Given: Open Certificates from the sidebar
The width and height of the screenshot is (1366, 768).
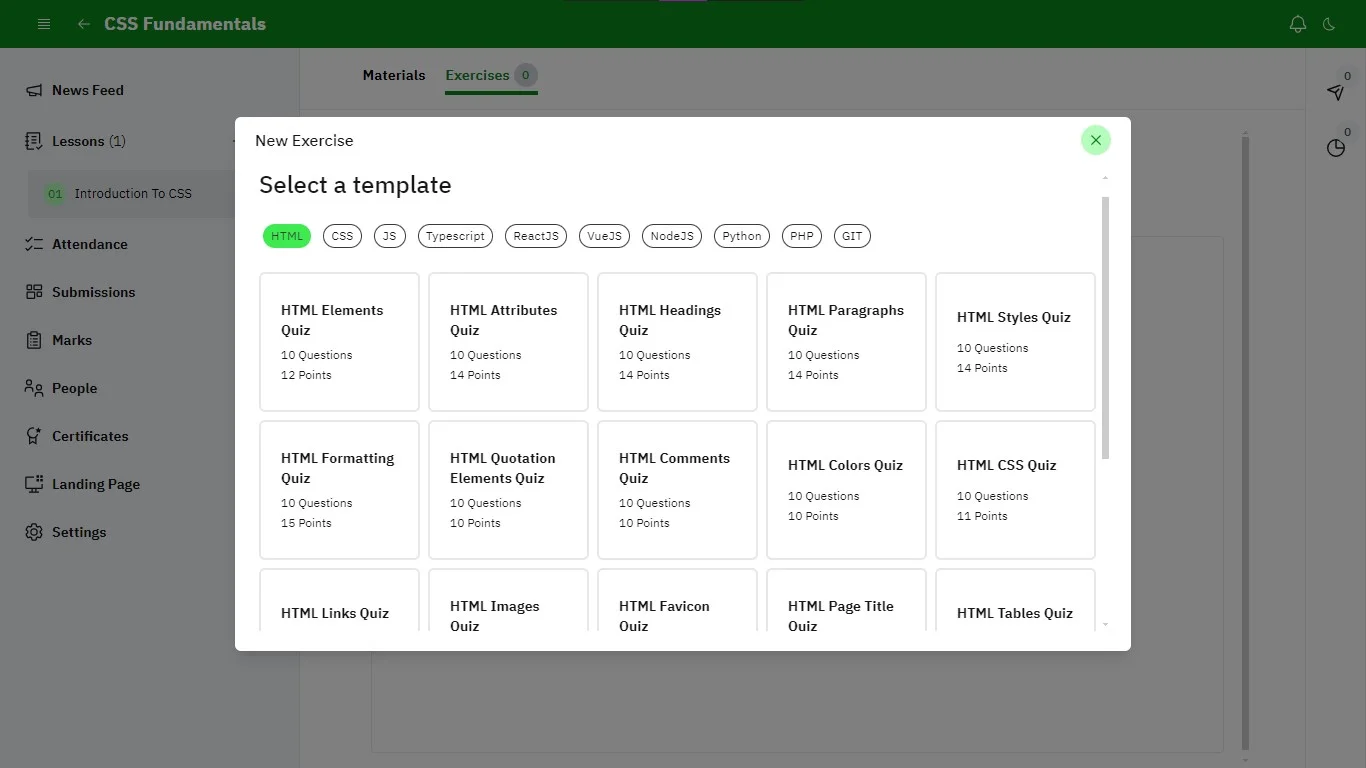Looking at the screenshot, I should (x=90, y=436).
